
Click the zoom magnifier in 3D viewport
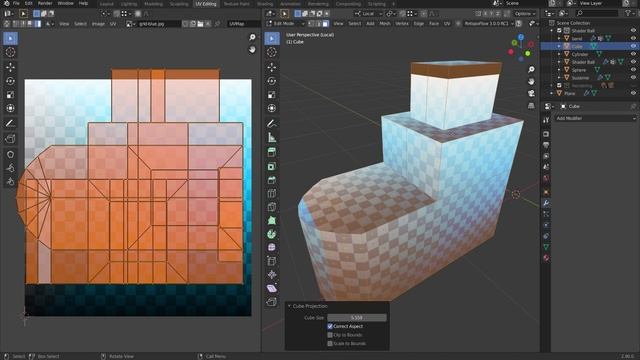click(531, 69)
